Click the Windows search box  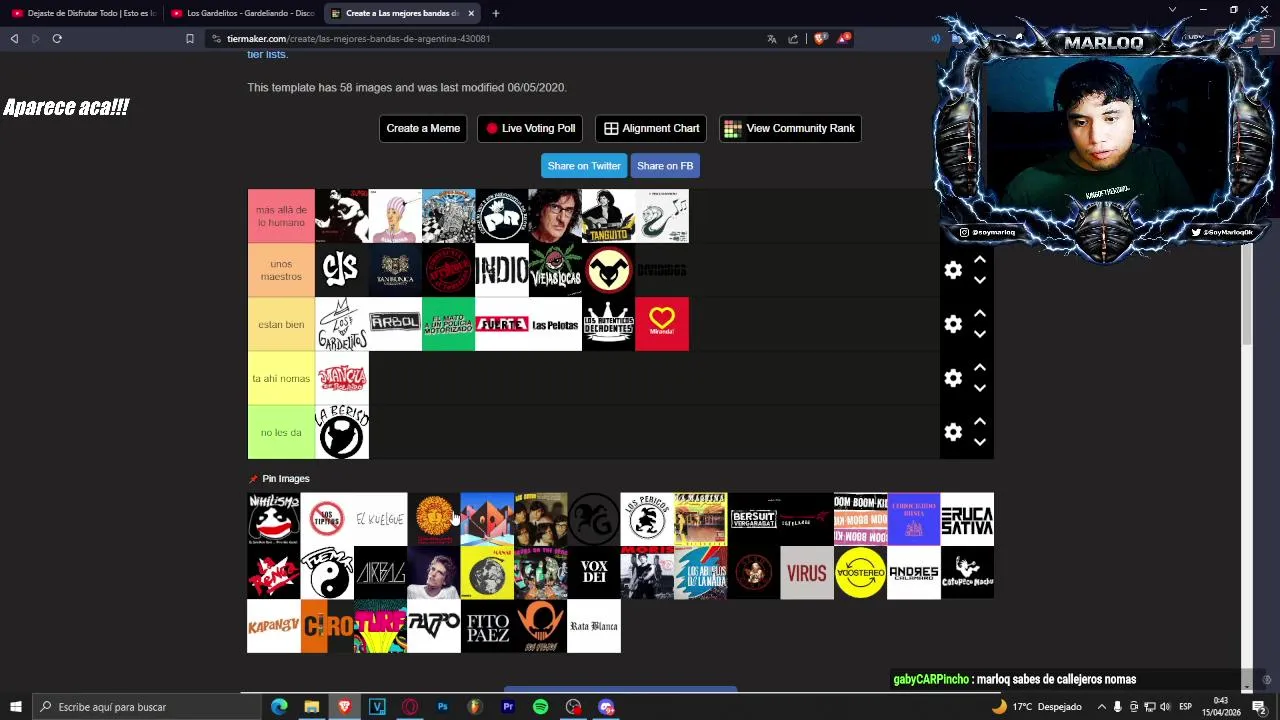[146, 707]
